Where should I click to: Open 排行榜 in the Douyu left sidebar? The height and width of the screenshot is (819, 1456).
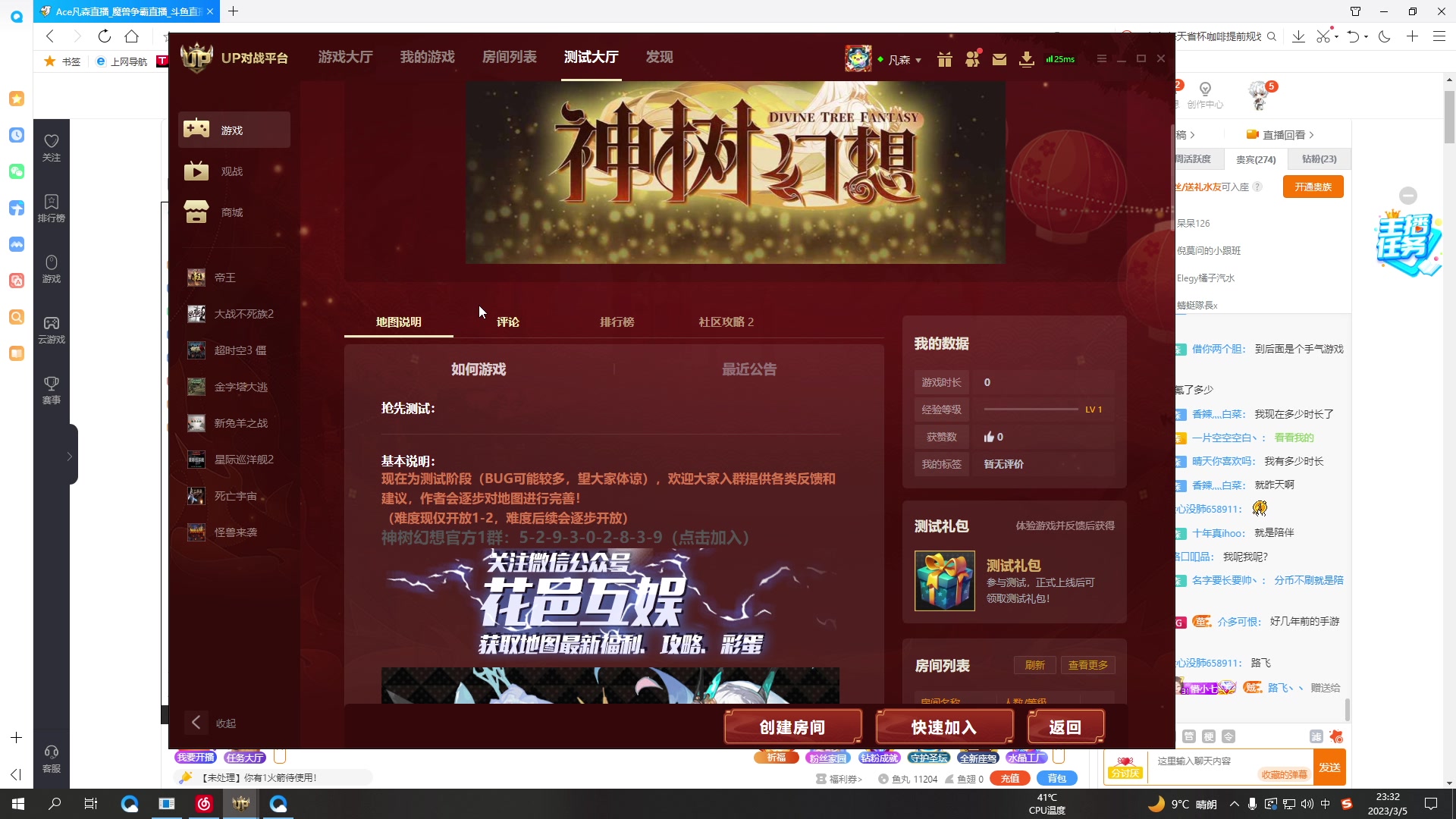(52, 209)
